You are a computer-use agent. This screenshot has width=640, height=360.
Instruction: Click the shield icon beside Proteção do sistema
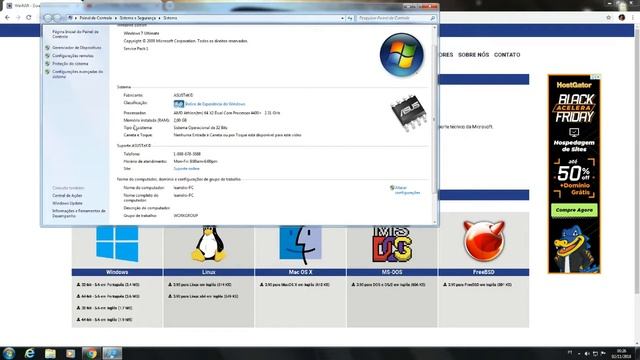coord(48,64)
